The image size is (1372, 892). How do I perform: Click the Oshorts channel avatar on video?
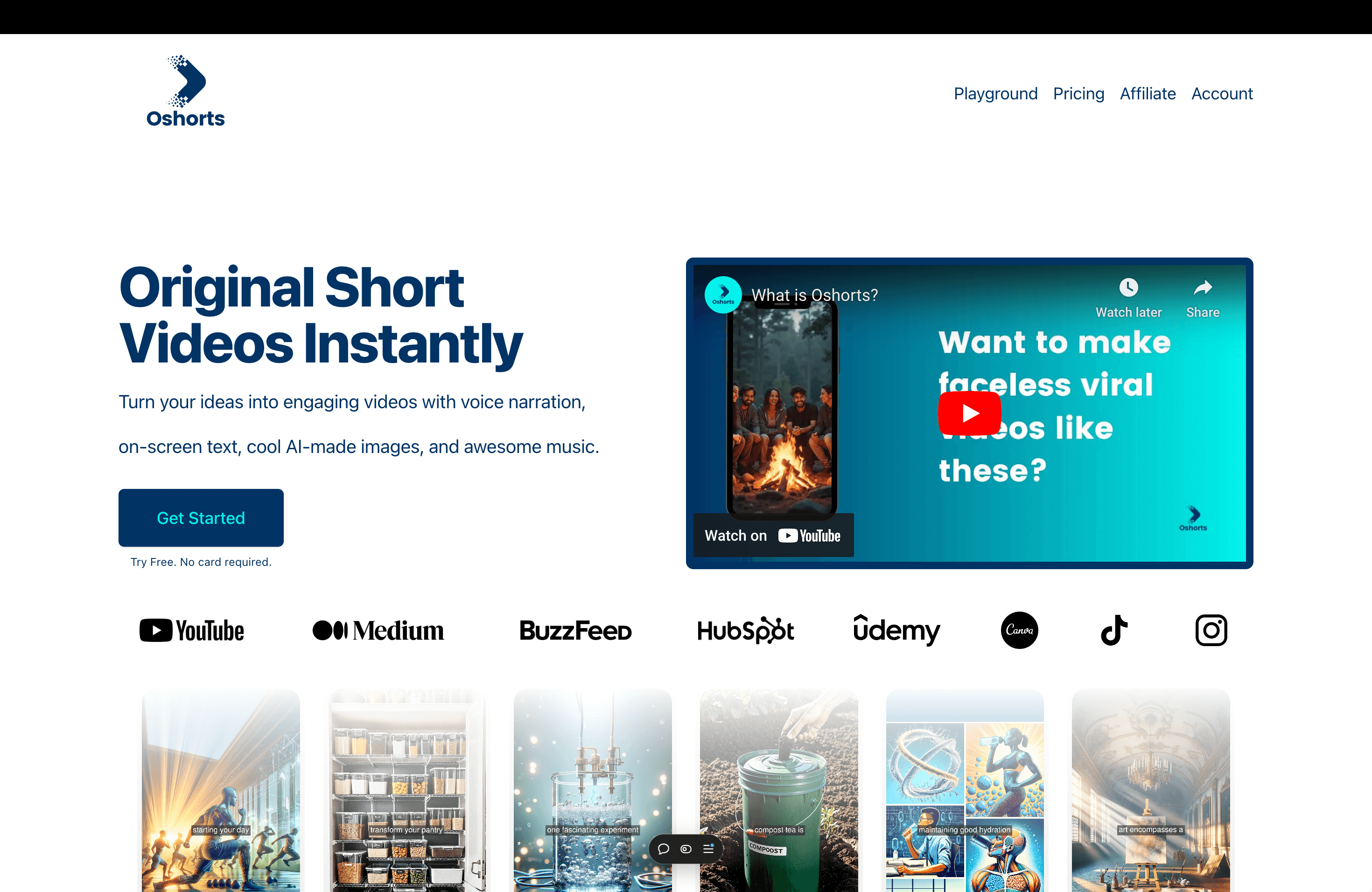(723, 294)
